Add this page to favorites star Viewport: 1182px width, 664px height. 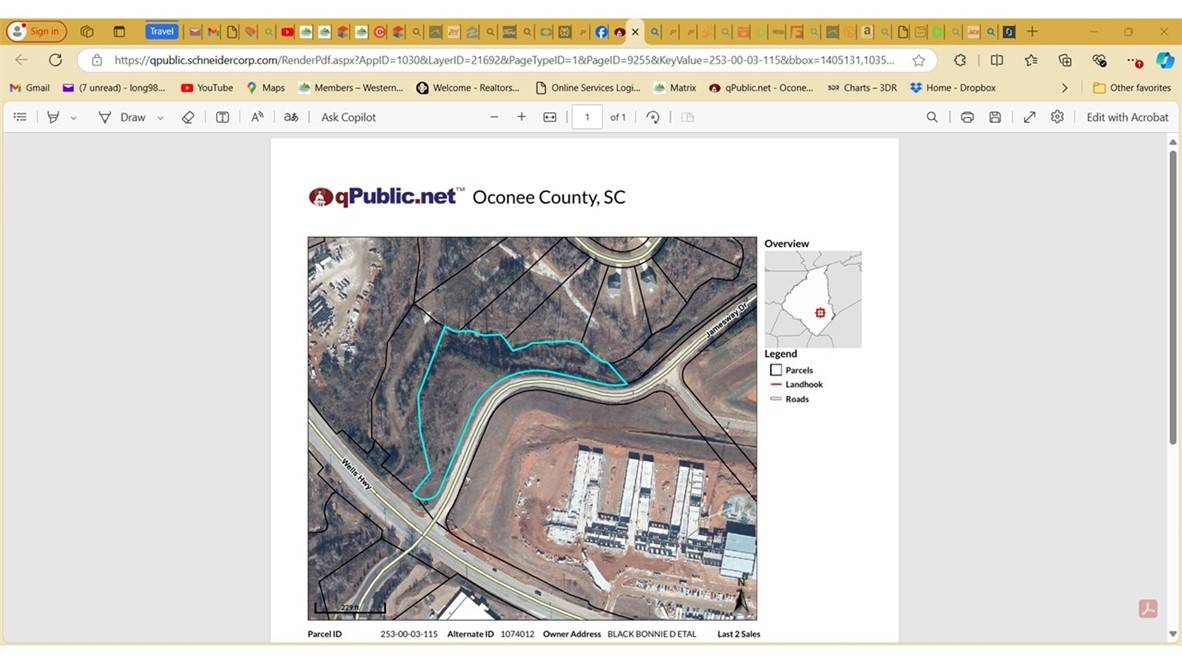[918, 60]
